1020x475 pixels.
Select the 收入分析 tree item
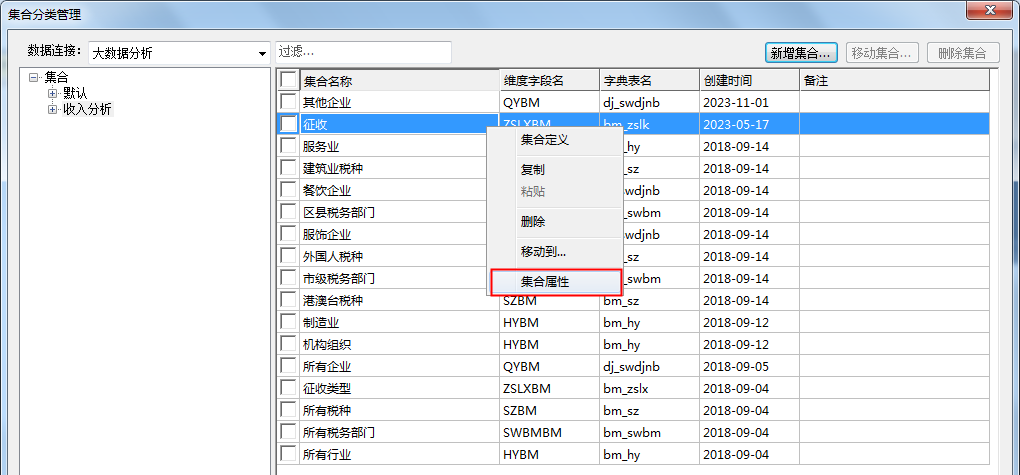[87, 109]
